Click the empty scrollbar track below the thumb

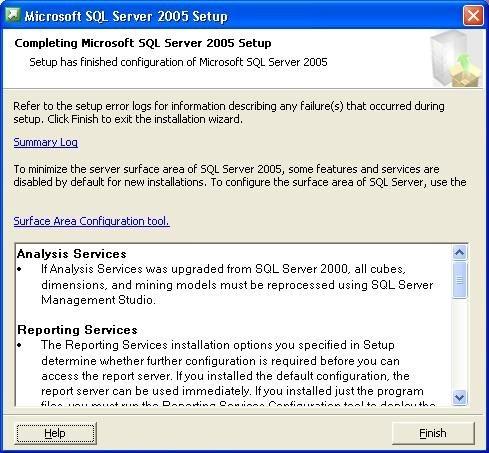click(460, 344)
